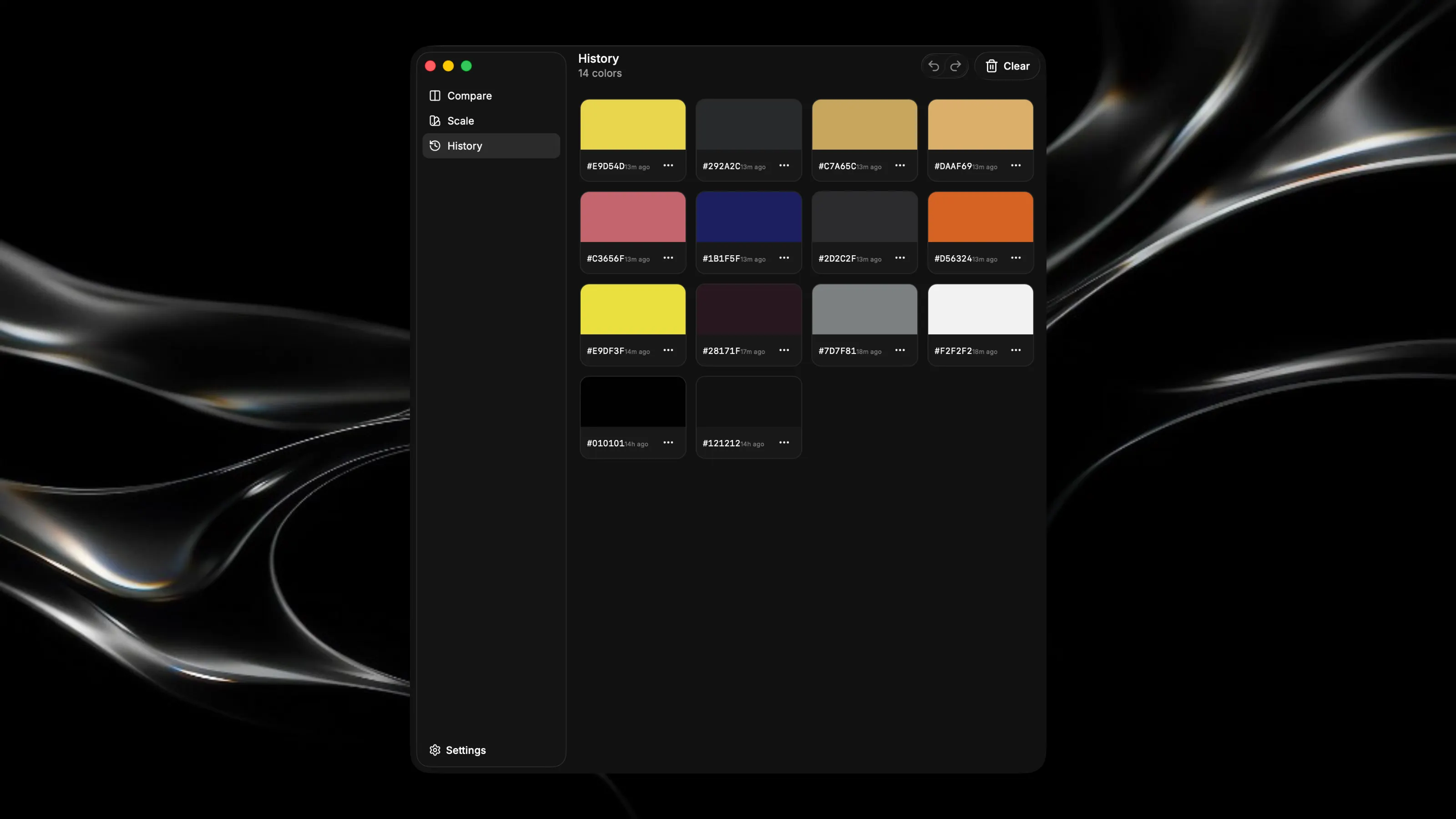Open Settings in the sidebar
The height and width of the screenshot is (819, 1456).
coord(457,750)
